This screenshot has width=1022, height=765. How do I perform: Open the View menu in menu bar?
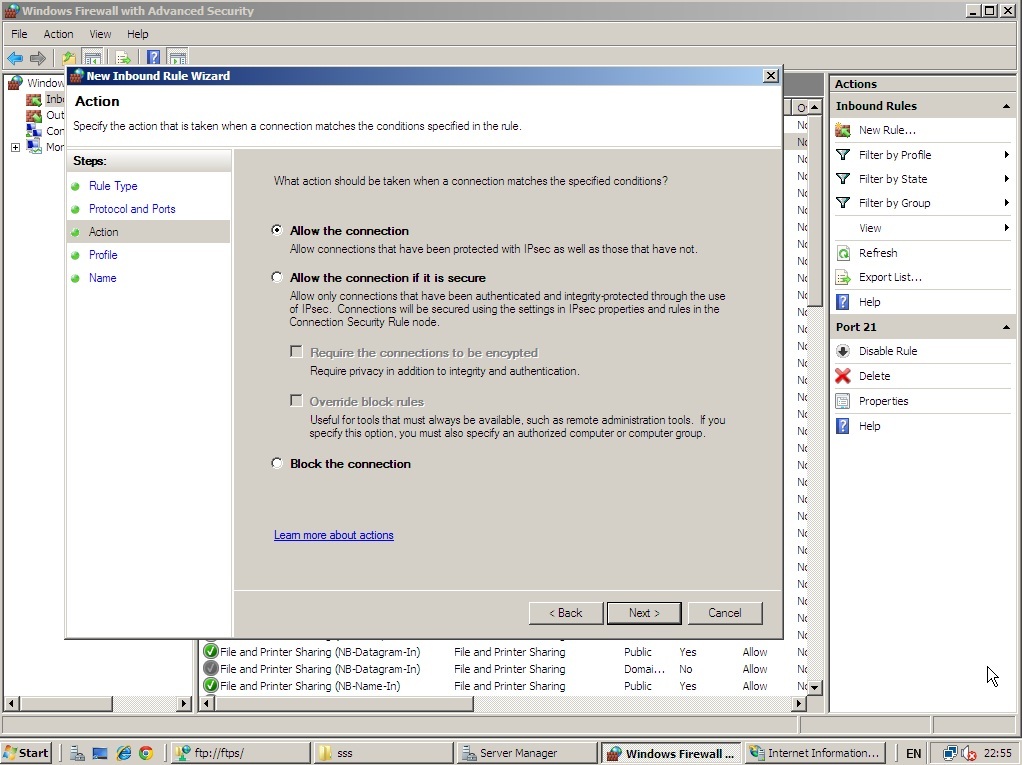pos(100,34)
